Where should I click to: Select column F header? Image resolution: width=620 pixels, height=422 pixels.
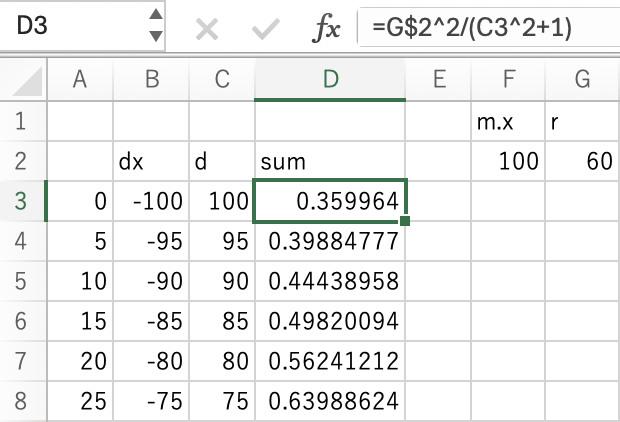[x=508, y=79]
